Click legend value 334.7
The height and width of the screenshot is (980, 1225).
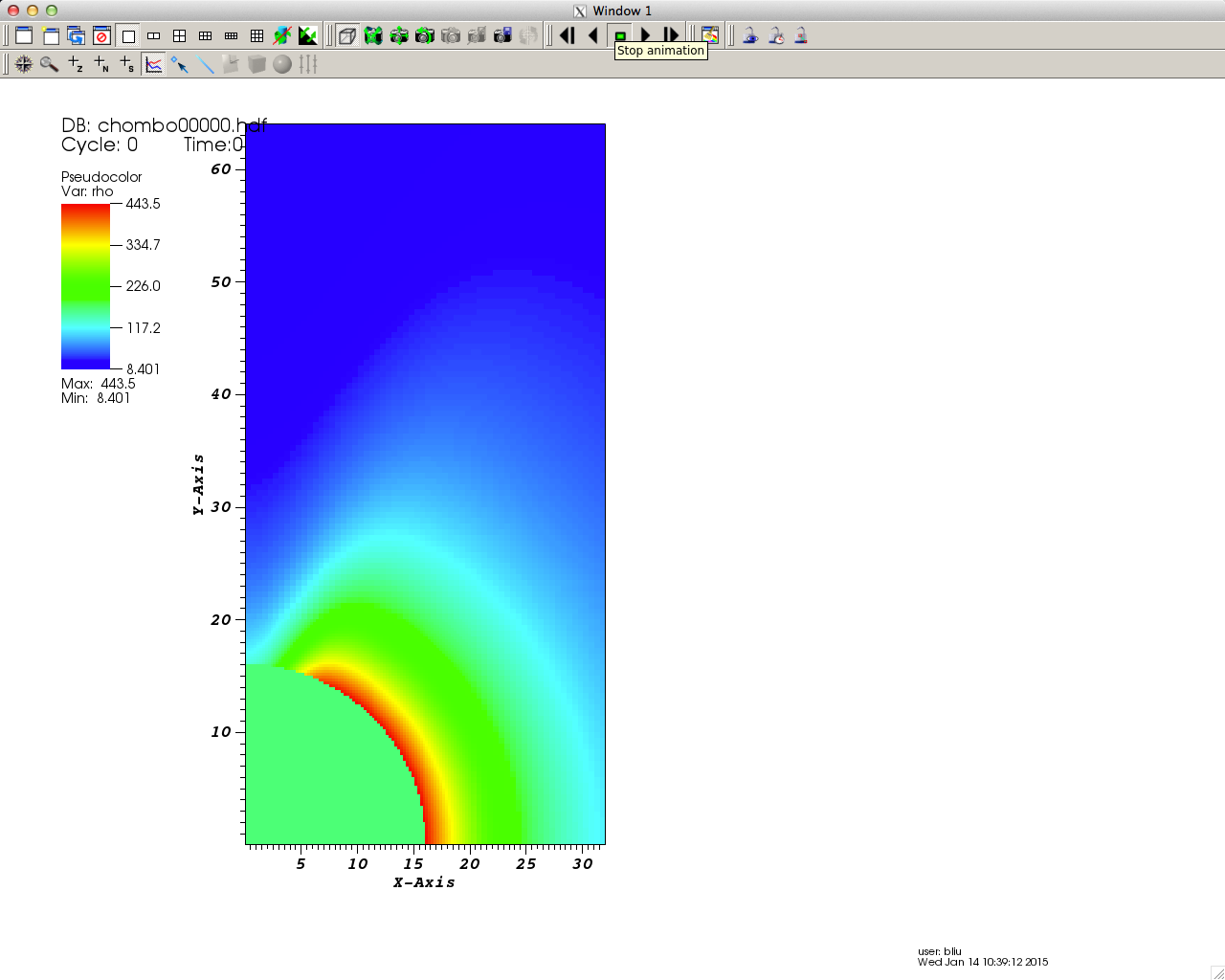pos(144,245)
